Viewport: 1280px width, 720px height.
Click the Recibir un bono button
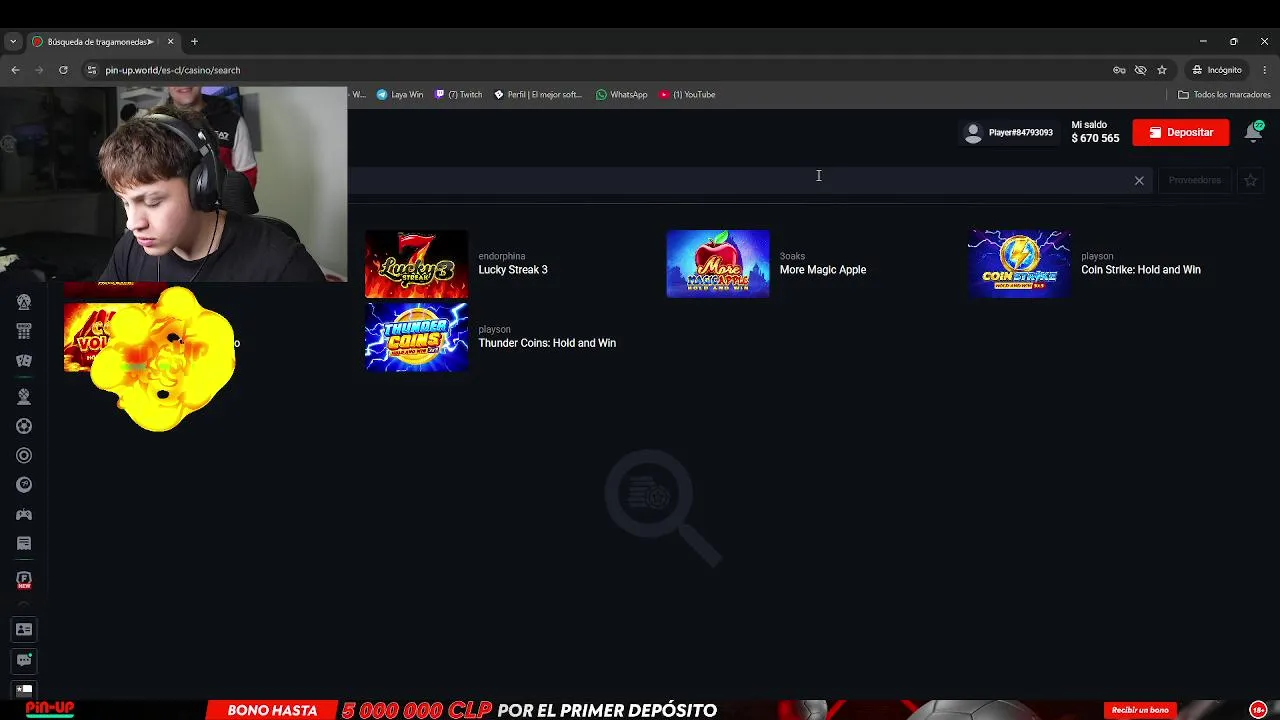[x=1140, y=710]
